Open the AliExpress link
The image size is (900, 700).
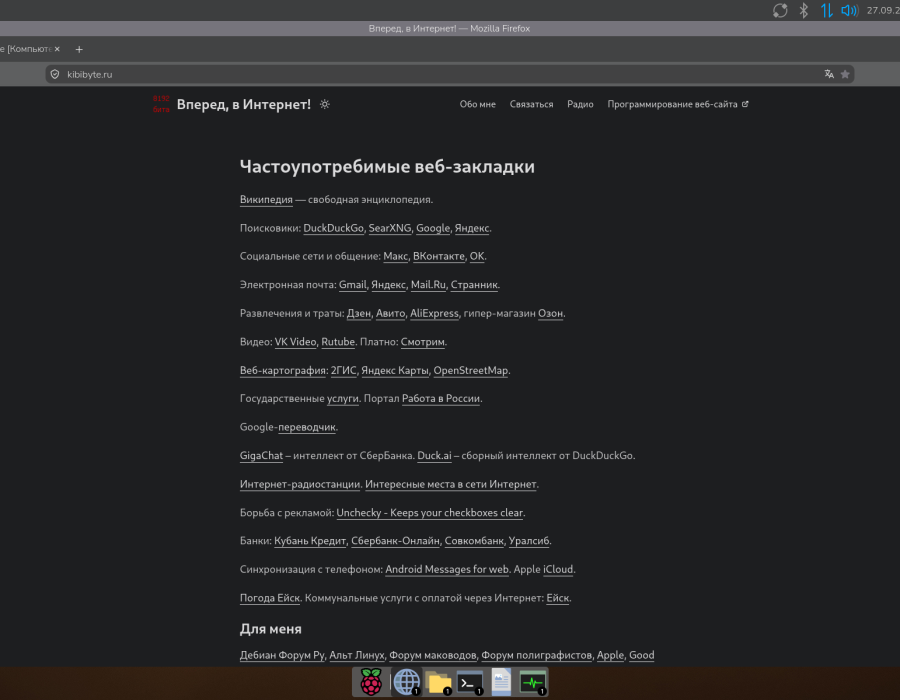pyautogui.click(x=434, y=314)
